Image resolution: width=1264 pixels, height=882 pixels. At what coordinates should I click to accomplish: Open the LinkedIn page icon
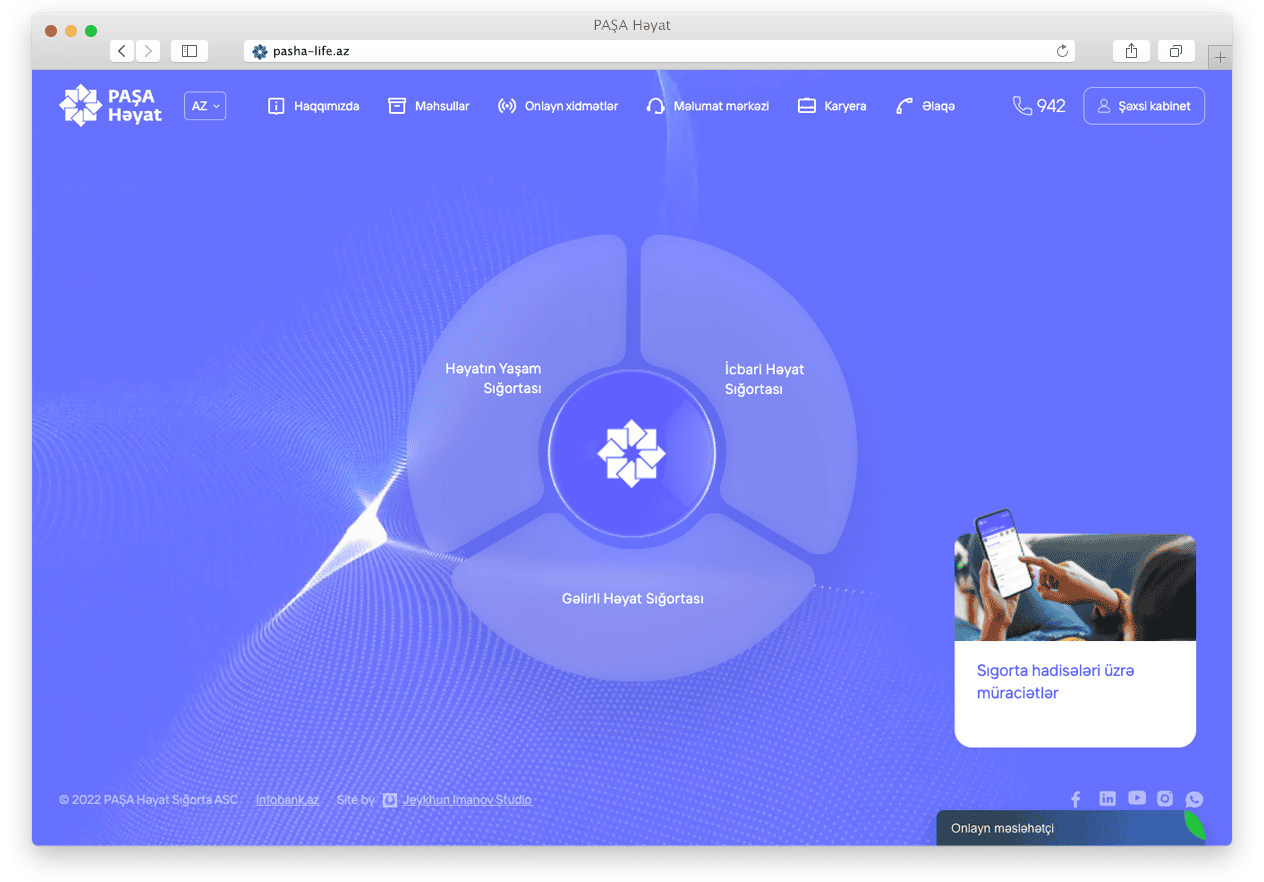1107,798
